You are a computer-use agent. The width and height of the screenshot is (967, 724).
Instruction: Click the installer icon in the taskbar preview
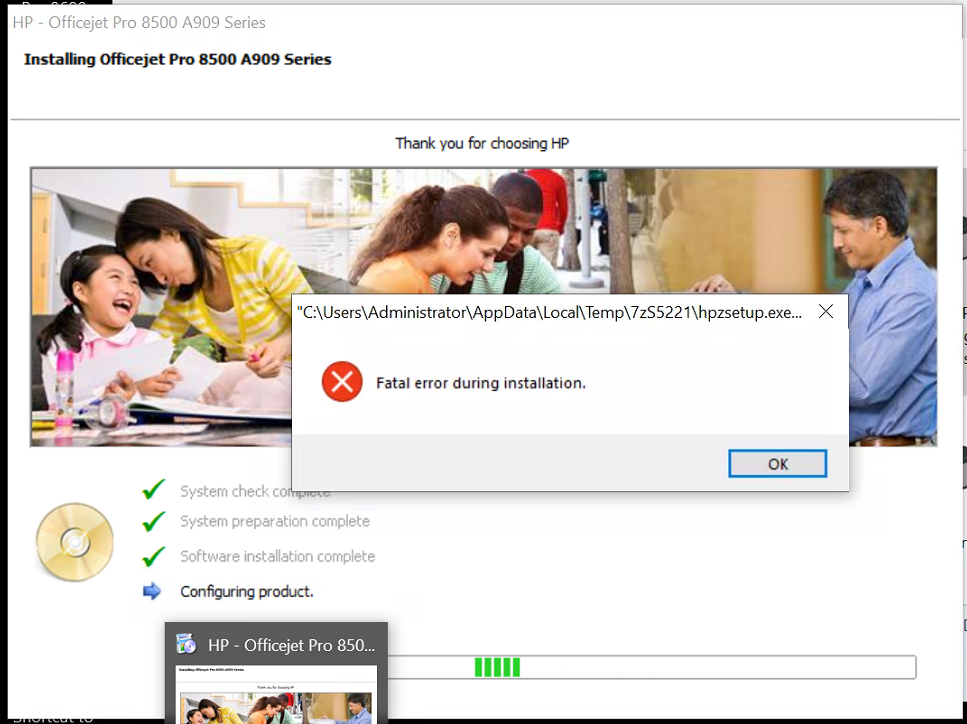tap(186, 644)
